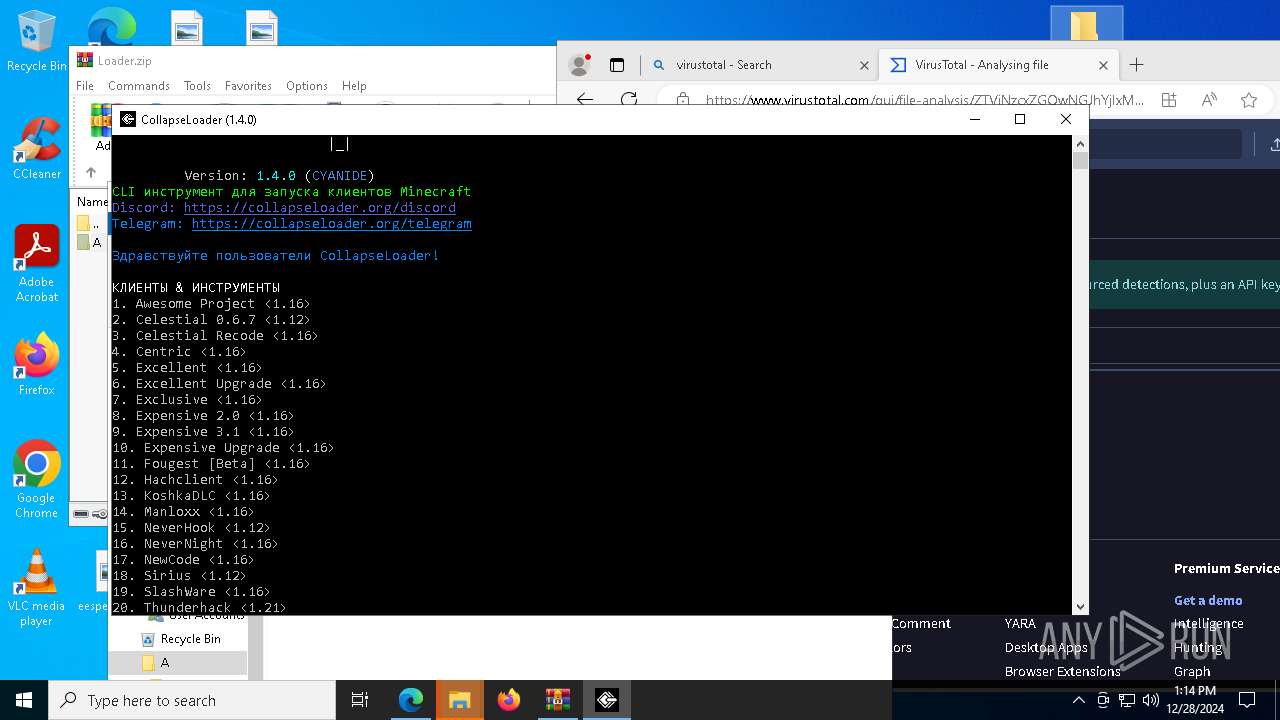
Task: Click the Read aloud icon in Edge
Action: (x=1209, y=100)
